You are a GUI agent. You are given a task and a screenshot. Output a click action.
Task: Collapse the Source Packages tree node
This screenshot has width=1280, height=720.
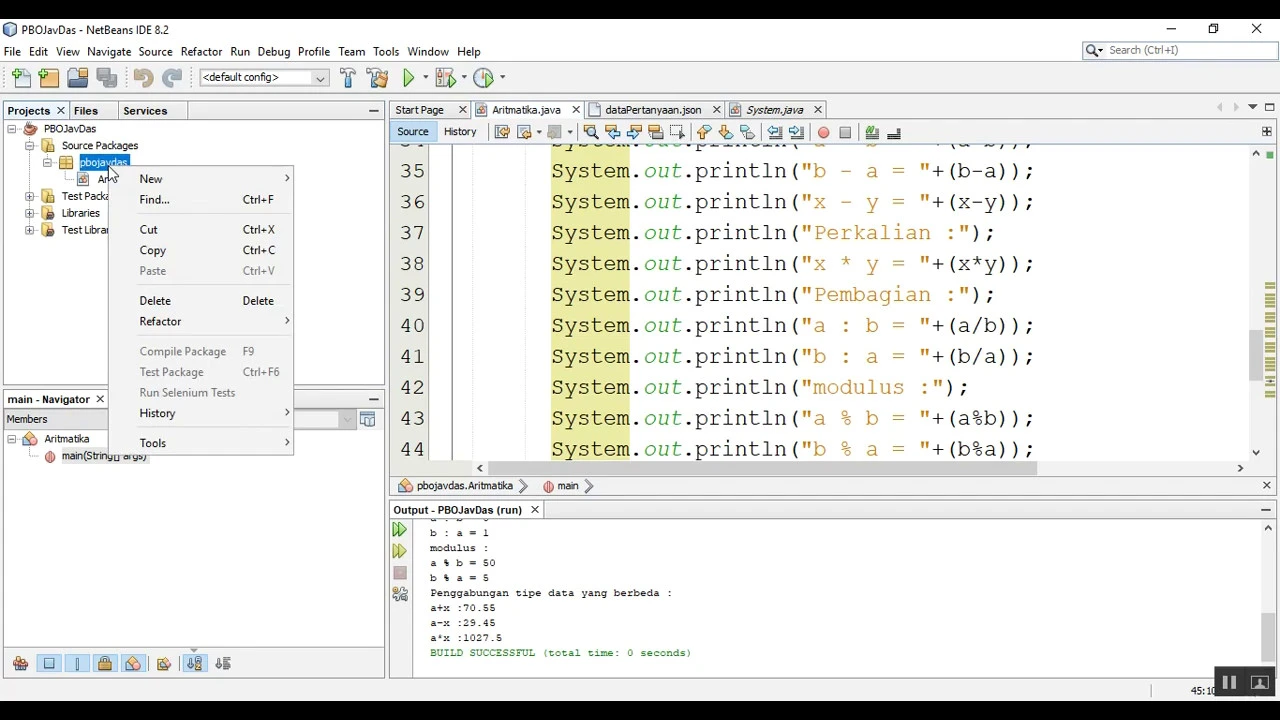coord(30,146)
